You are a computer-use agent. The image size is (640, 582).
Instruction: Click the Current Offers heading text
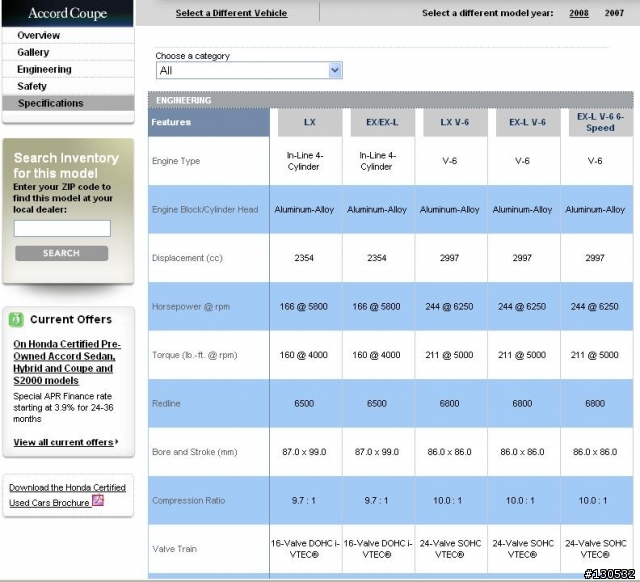click(71, 319)
